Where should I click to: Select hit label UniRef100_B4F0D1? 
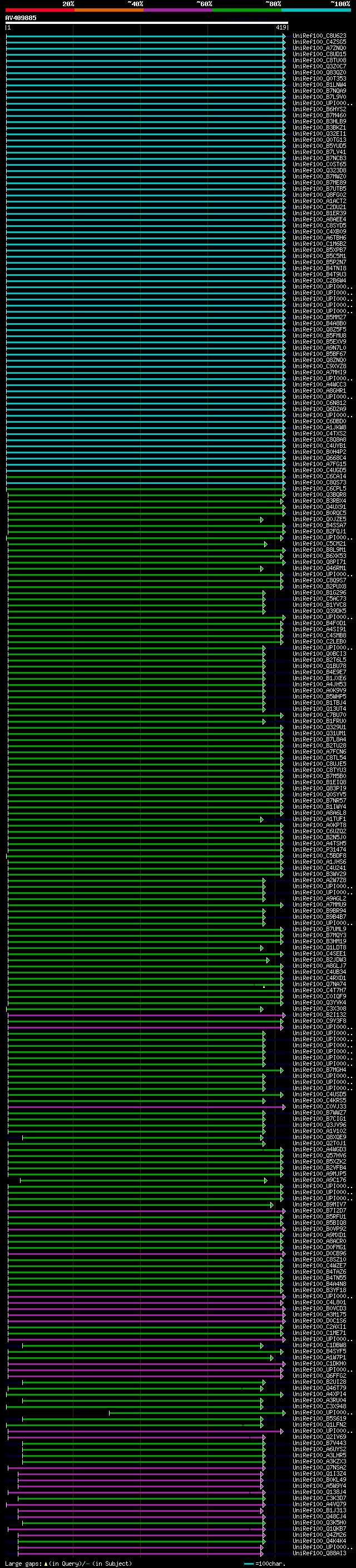pyautogui.click(x=319, y=624)
